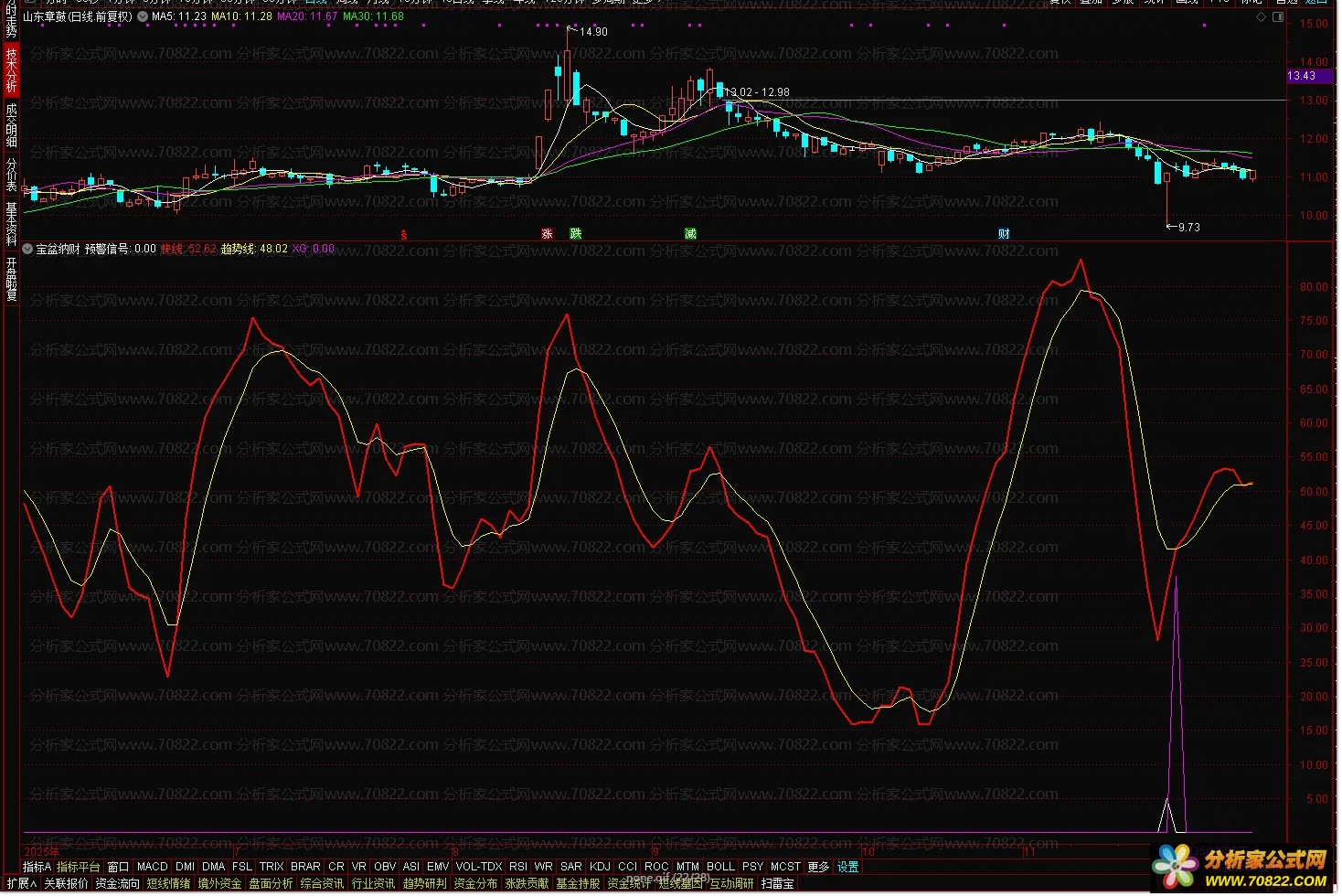
Task: Click 更多 to show more indicators
Action: 818,867
